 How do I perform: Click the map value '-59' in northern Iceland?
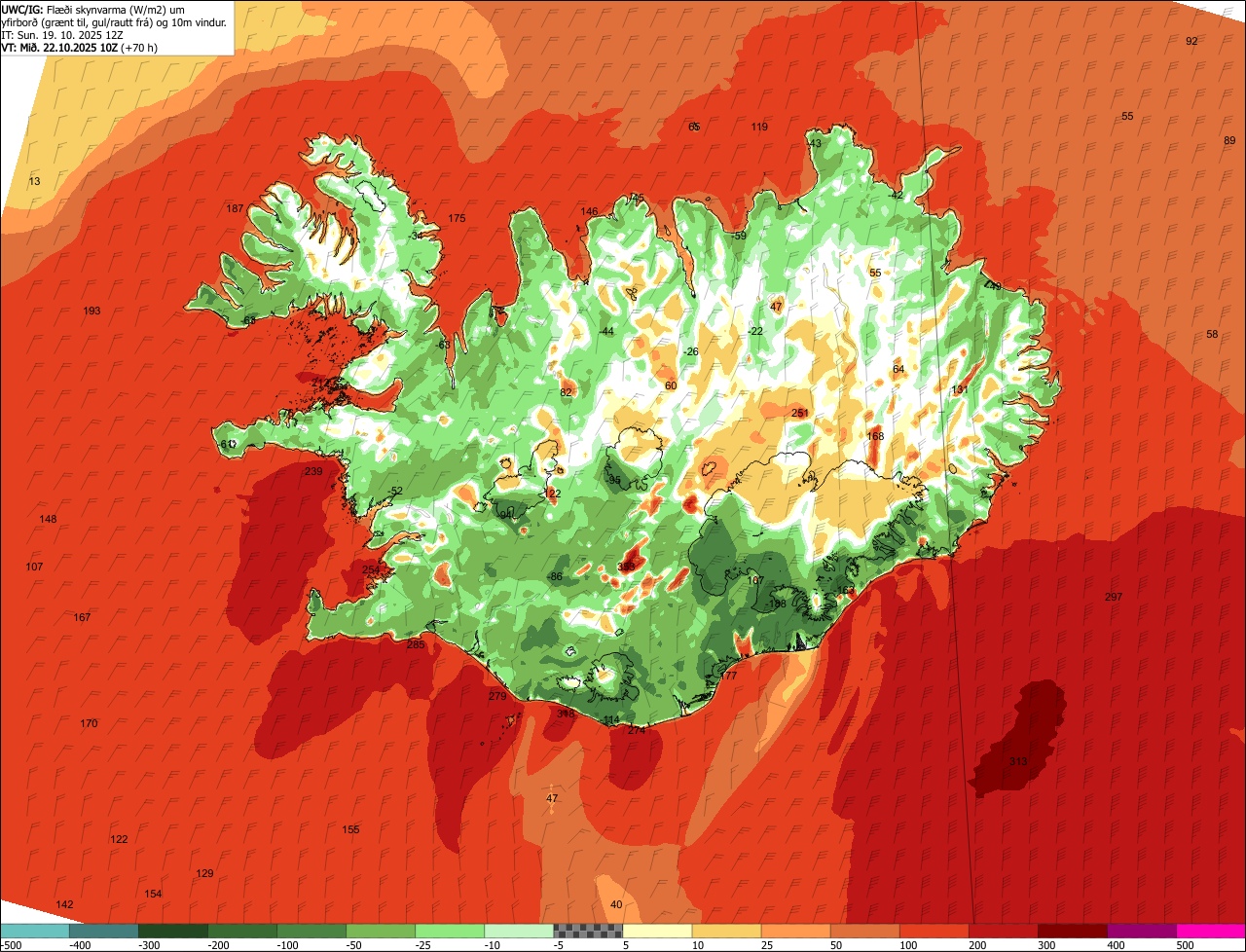click(738, 236)
